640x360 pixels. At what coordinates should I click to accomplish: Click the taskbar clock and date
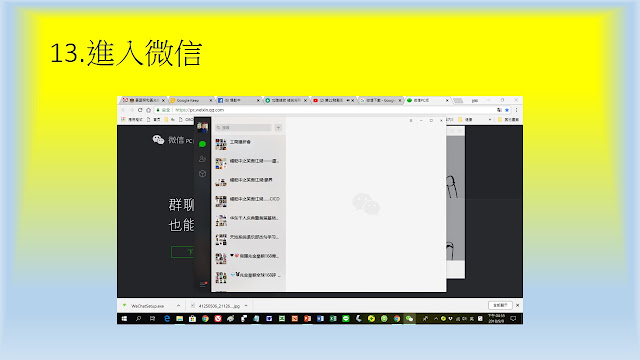point(496,319)
